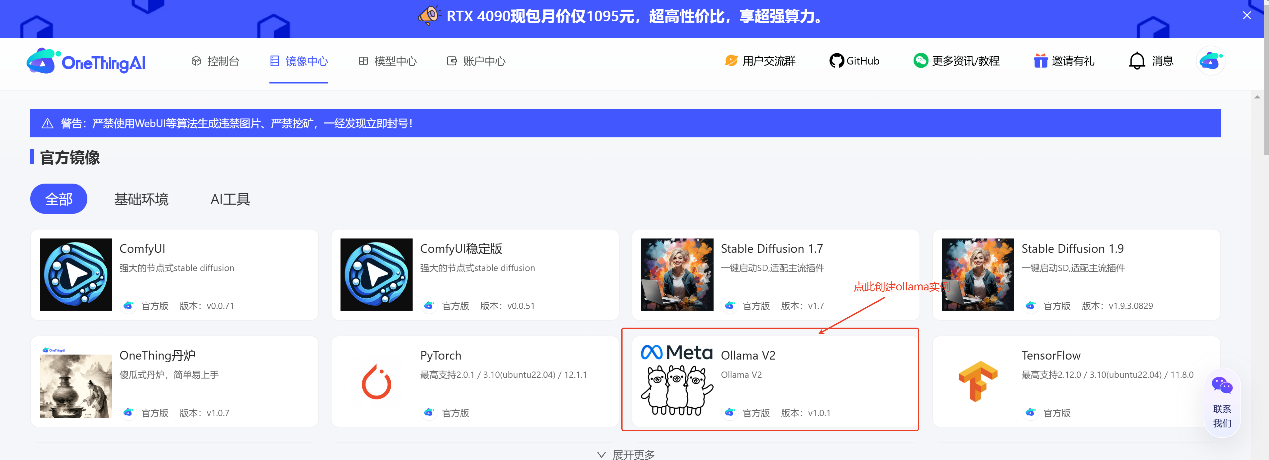Open the user avatar in top-right

pyautogui.click(x=1211, y=61)
